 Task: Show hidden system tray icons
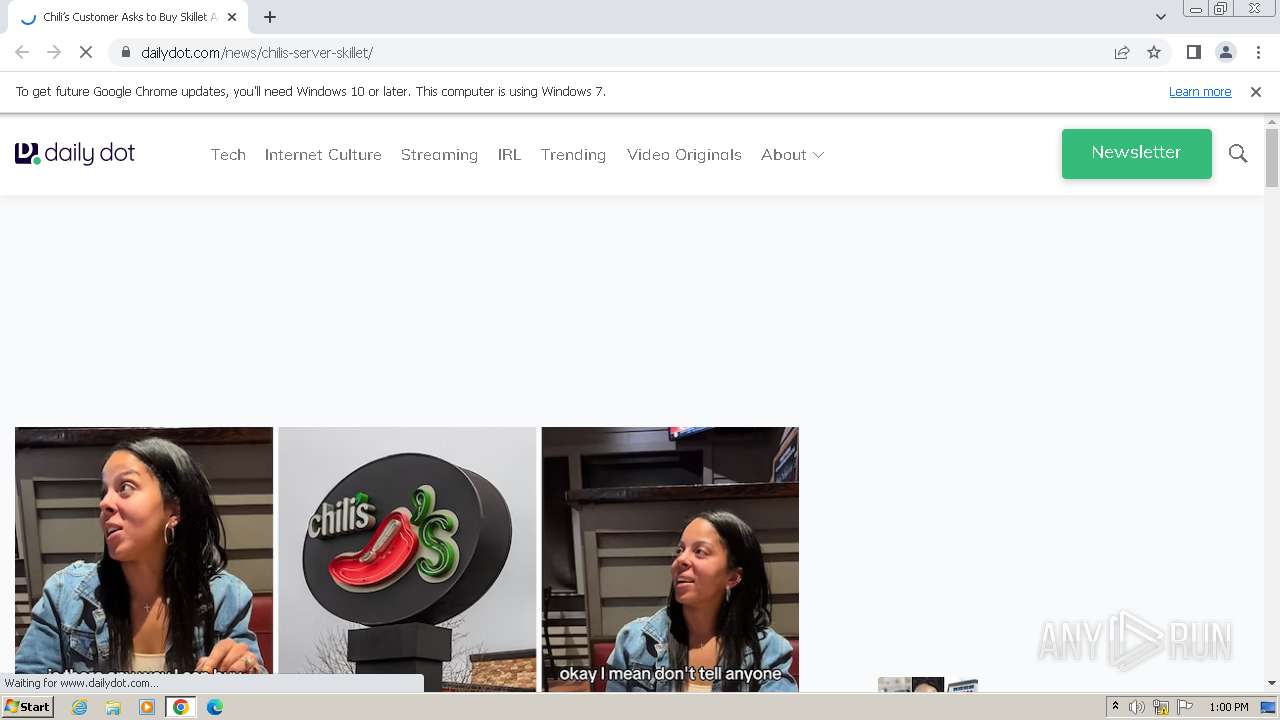click(x=1116, y=707)
